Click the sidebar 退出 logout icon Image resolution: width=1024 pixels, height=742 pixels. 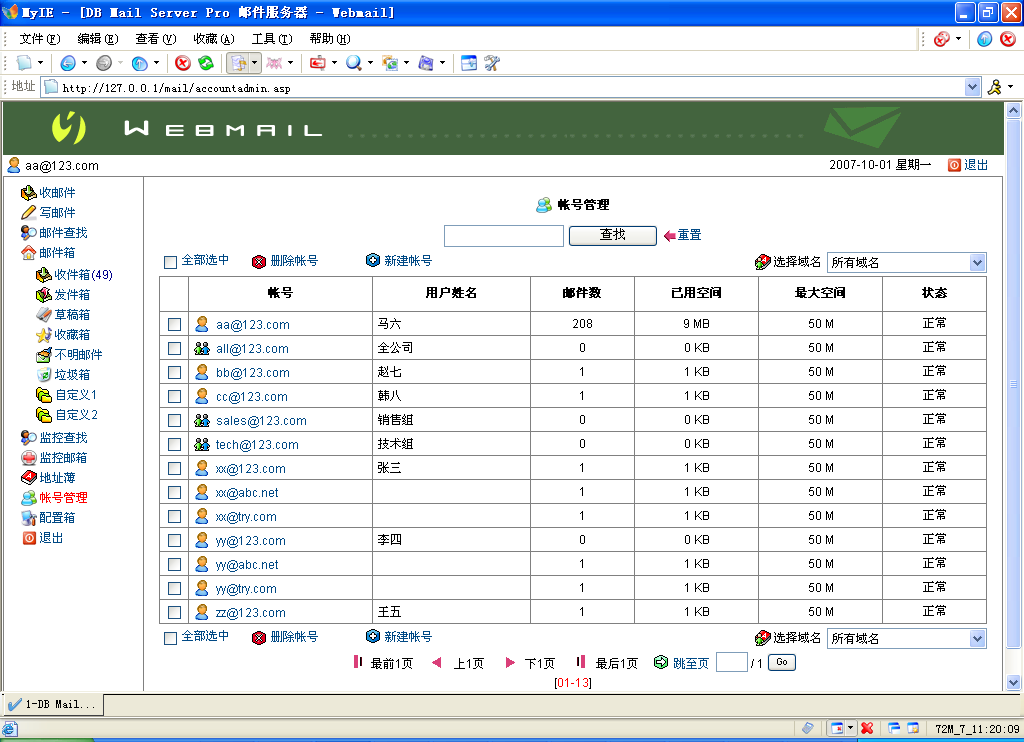(x=29, y=538)
